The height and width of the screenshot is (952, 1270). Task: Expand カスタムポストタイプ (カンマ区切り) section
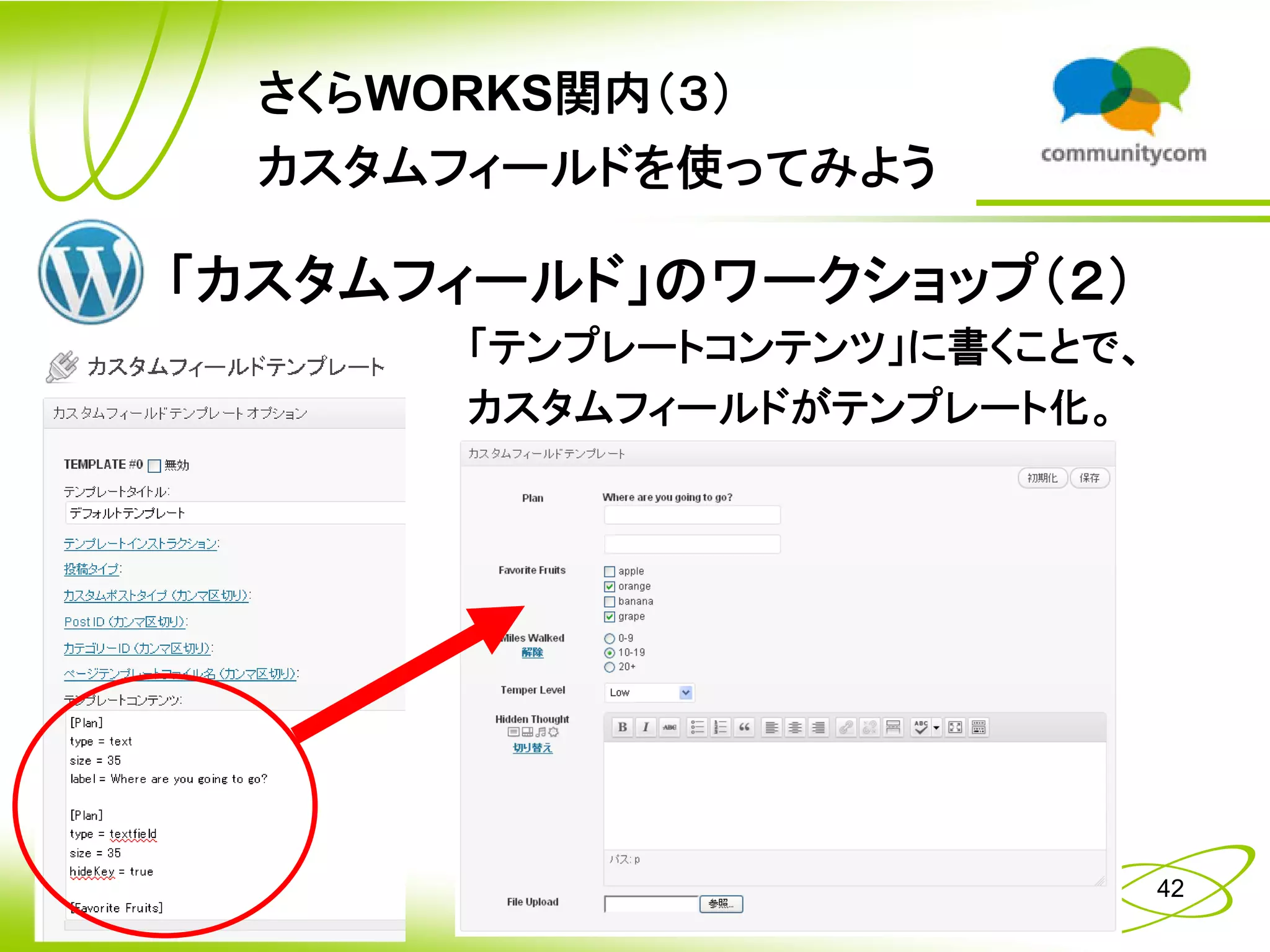coord(156,595)
